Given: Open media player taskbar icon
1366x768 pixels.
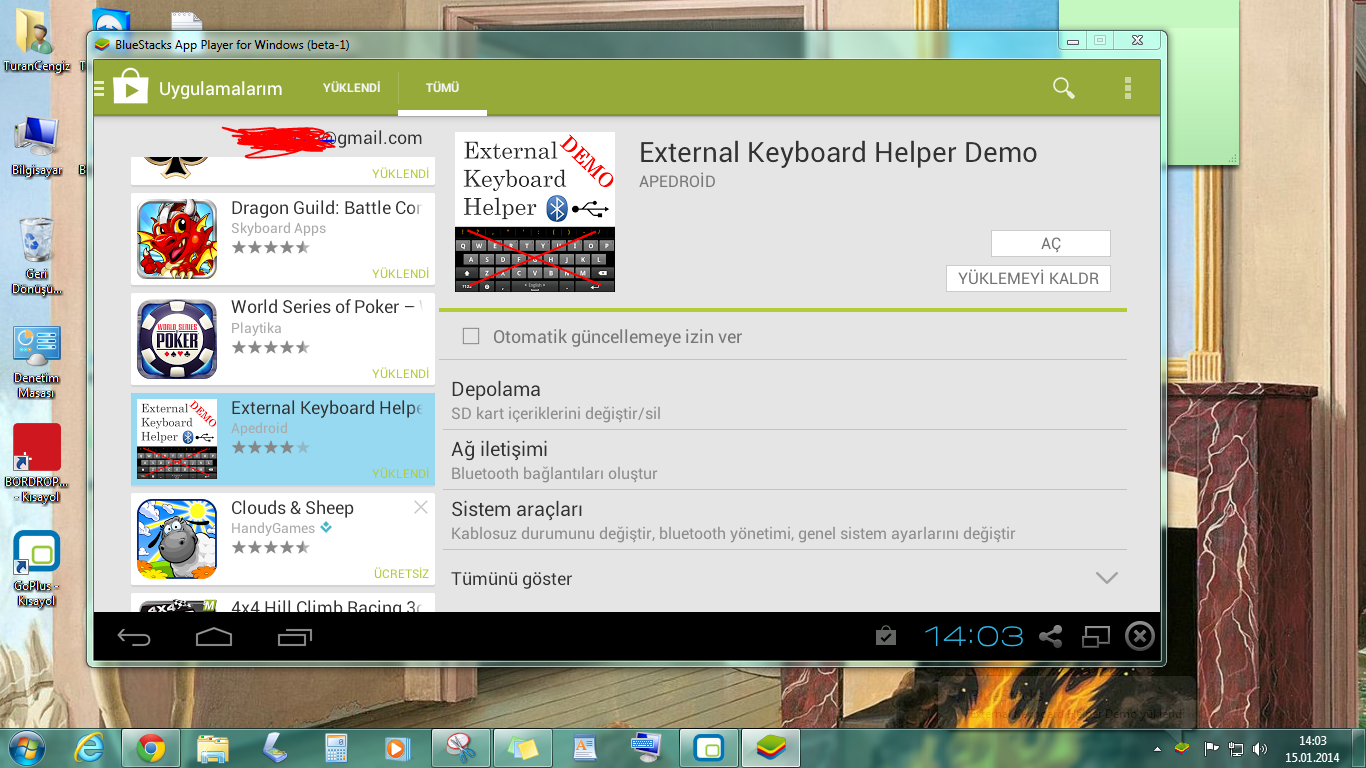Looking at the screenshot, I should tap(396, 747).
